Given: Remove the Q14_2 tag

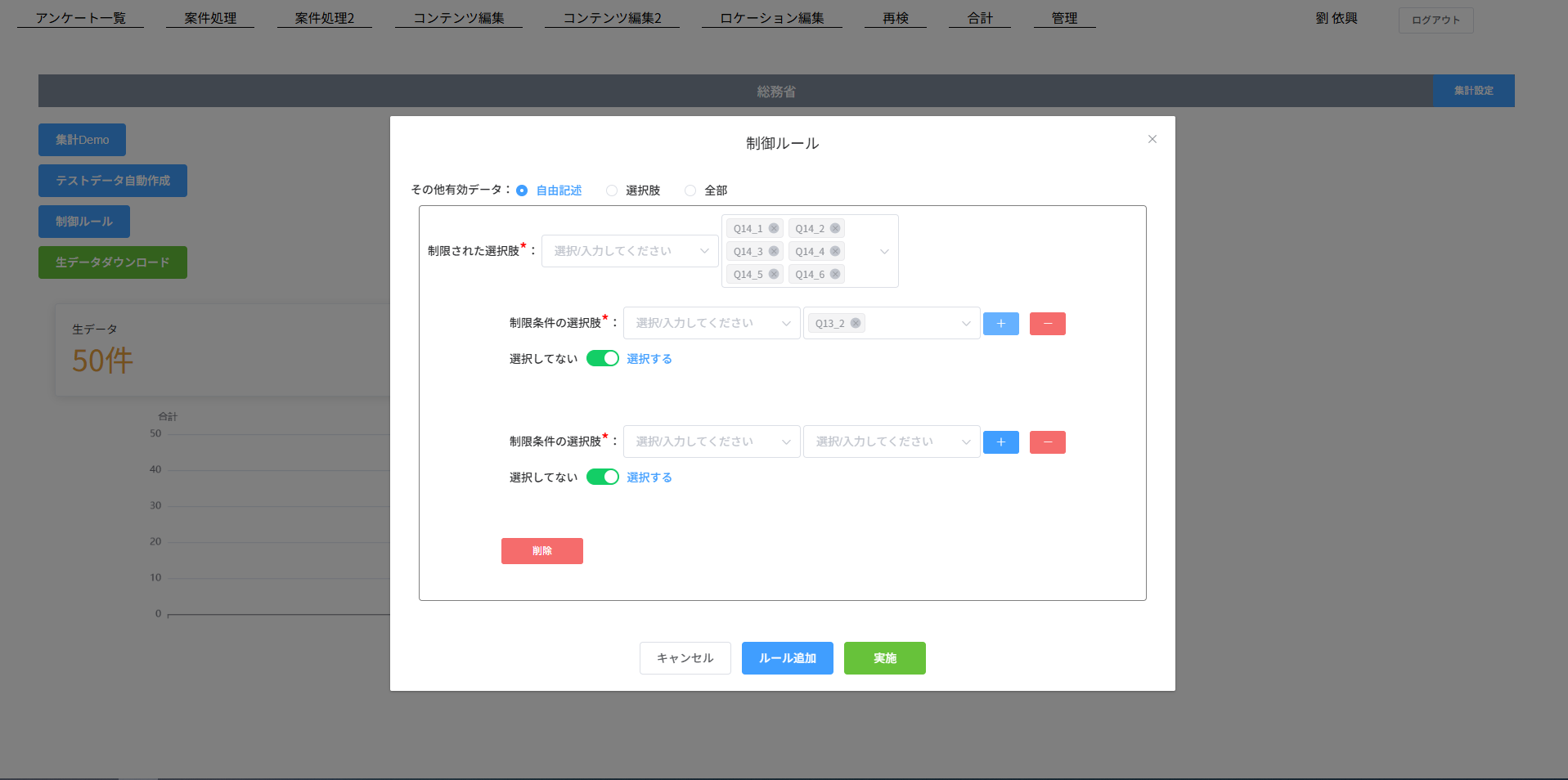Looking at the screenshot, I should 835,229.
